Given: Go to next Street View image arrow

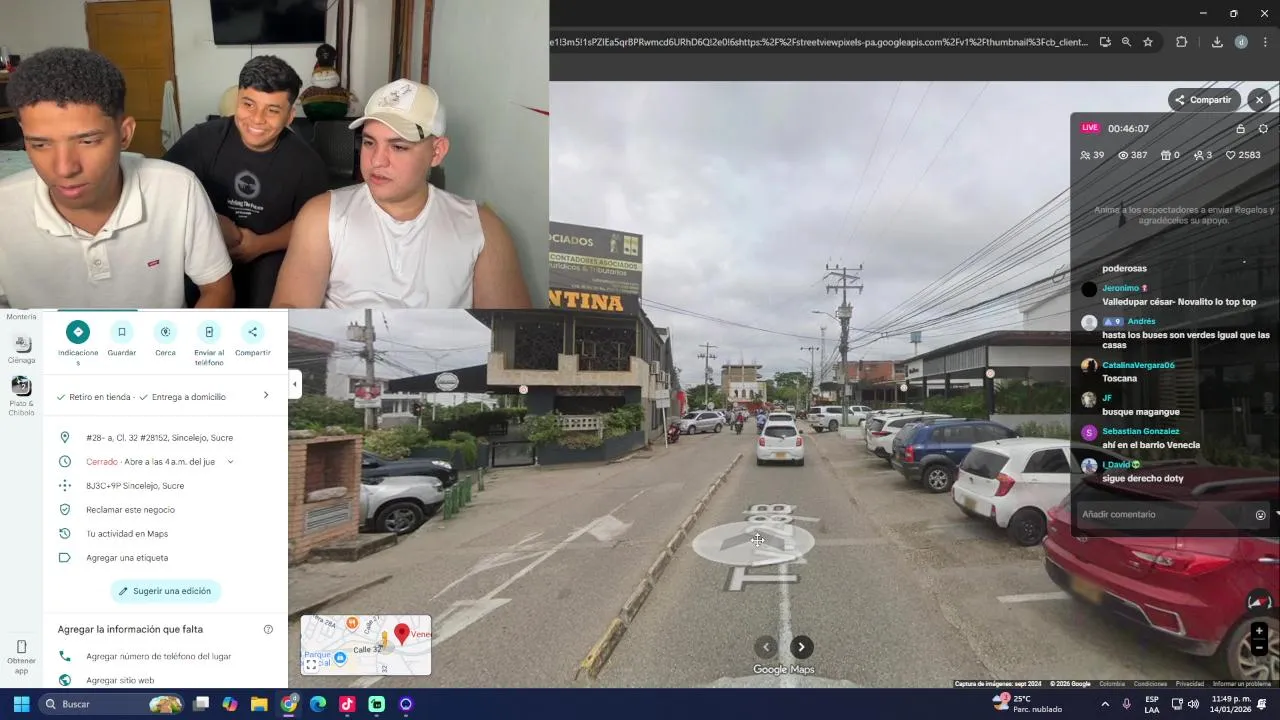Looking at the screenshot, I should 801,647.
